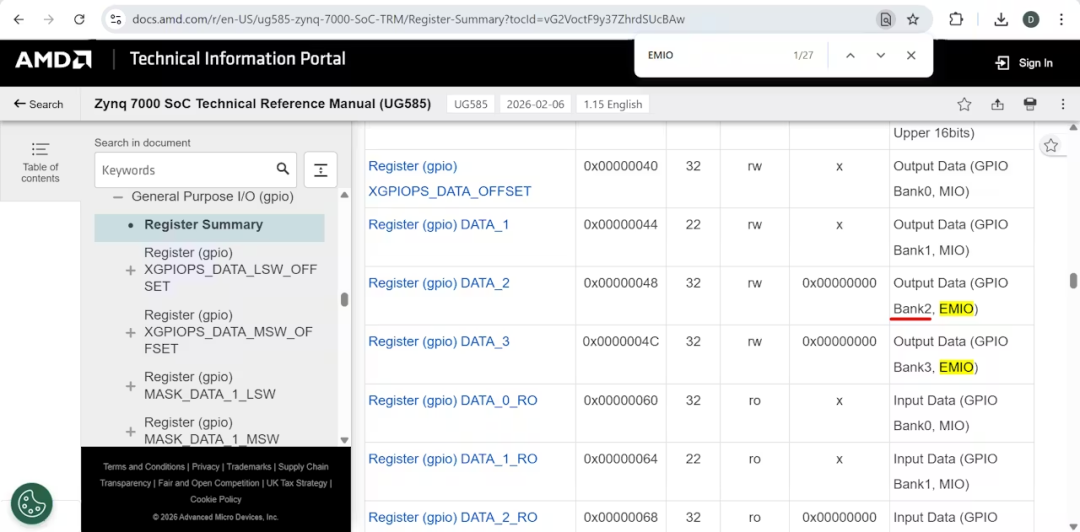Click TOC scrollbar down arrow
Screen dimensions: 1080x532
click(344, 440)
